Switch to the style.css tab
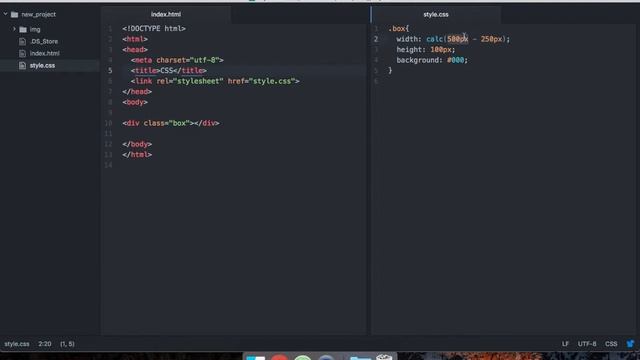The image size is (640, 360). (436, 14)
